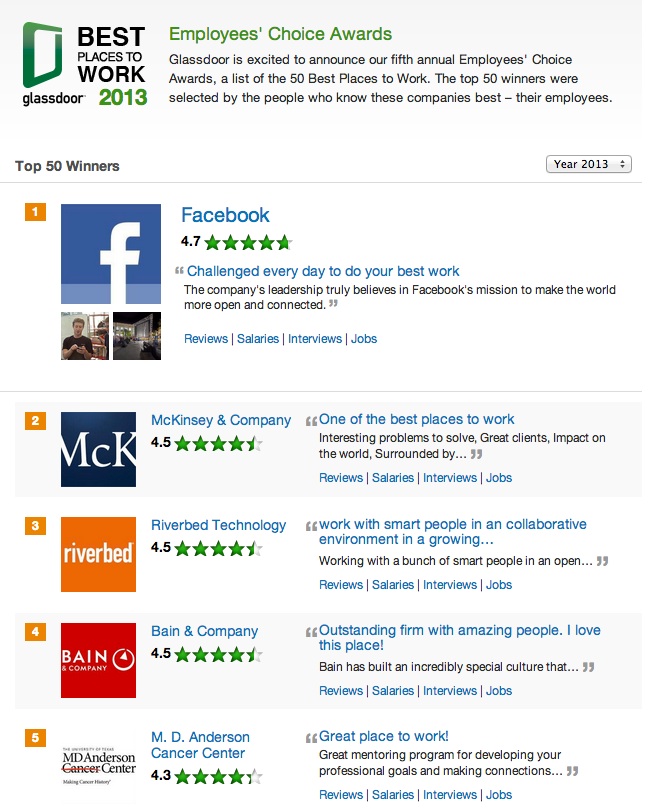The height and width of the screenshot is (810, 658).
Task: Click Facebook photo thumbnail of man
Action: [84, 336]
